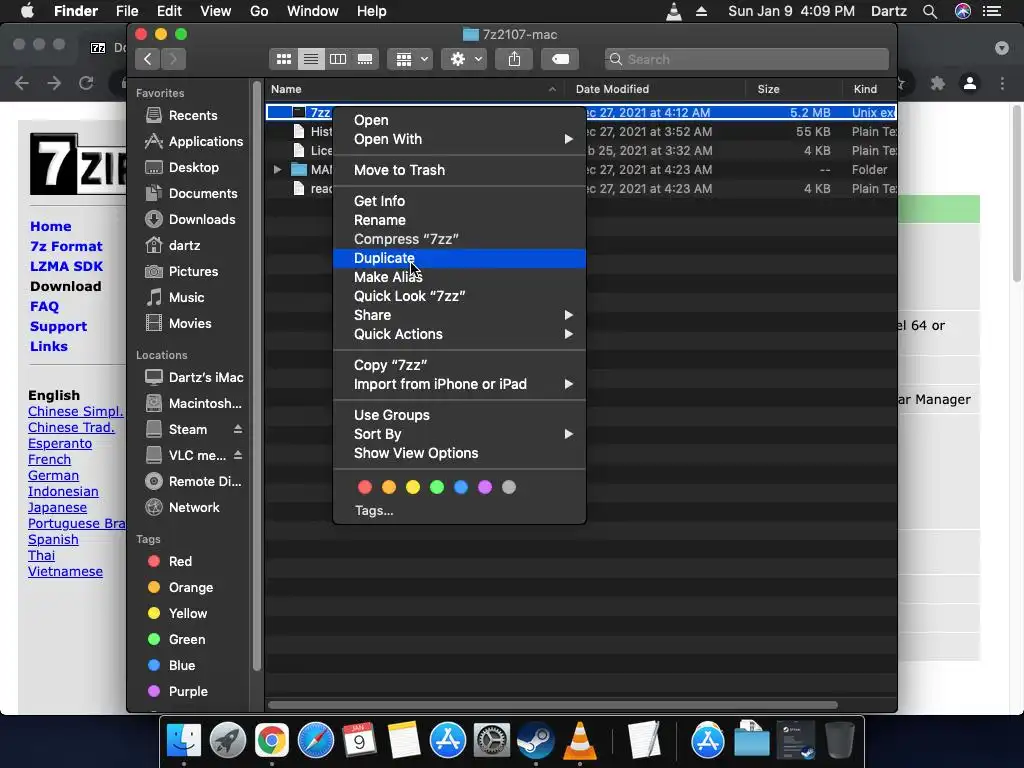Expand Import from iPhone or iPad submenu

(459, 384)
